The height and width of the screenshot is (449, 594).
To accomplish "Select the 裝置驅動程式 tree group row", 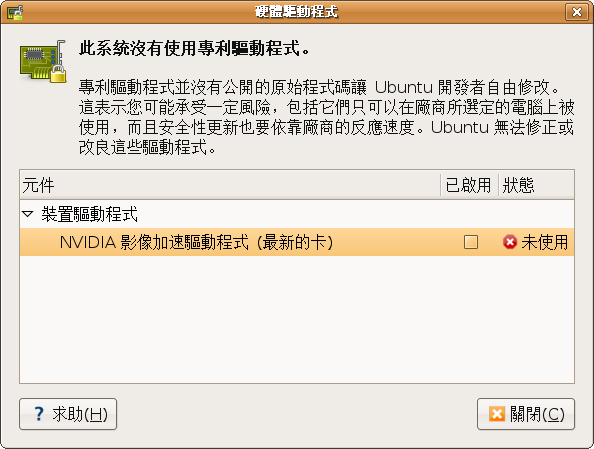I will [x=297, y=214].
